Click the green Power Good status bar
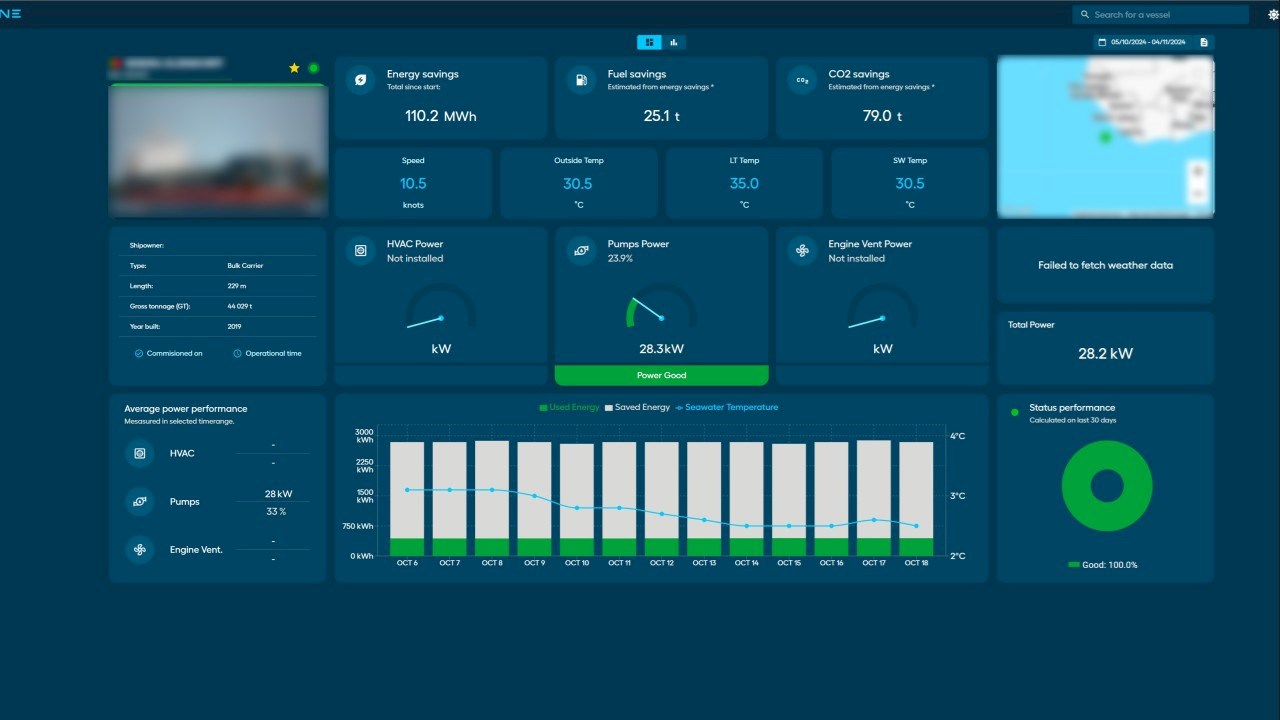1280x720 pixels. tap(661, 376)
